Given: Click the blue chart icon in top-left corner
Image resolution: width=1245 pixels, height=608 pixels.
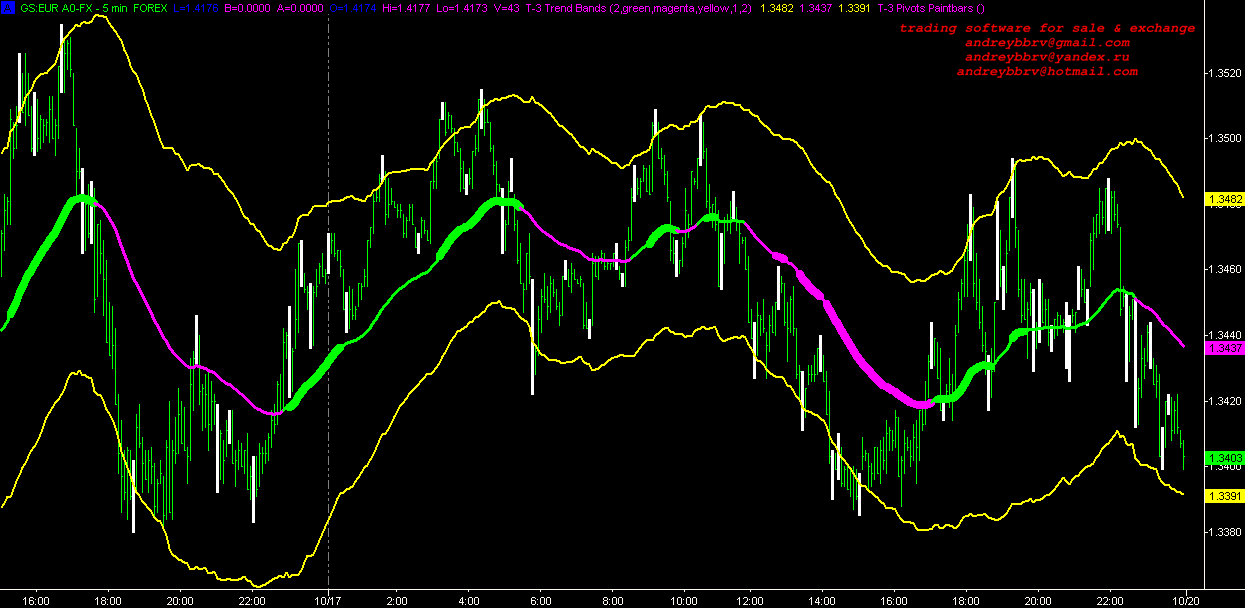Looking at the screenshot, I should pyautogui.click(x=6, y=8).
